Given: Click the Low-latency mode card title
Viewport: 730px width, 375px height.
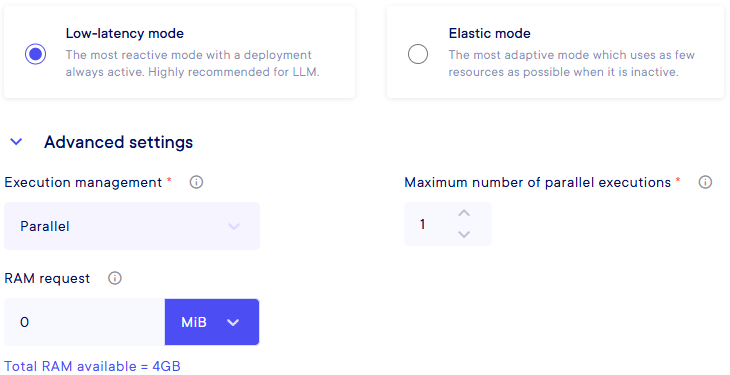Looking at the screenshot, I should 124,34.
